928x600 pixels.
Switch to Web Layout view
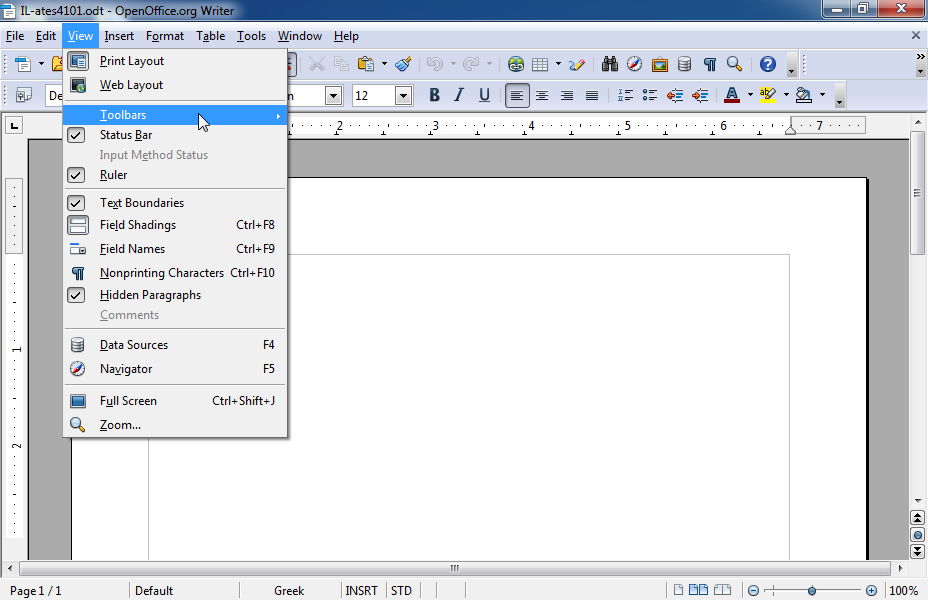pyautogui.click(x=175, y=85)
